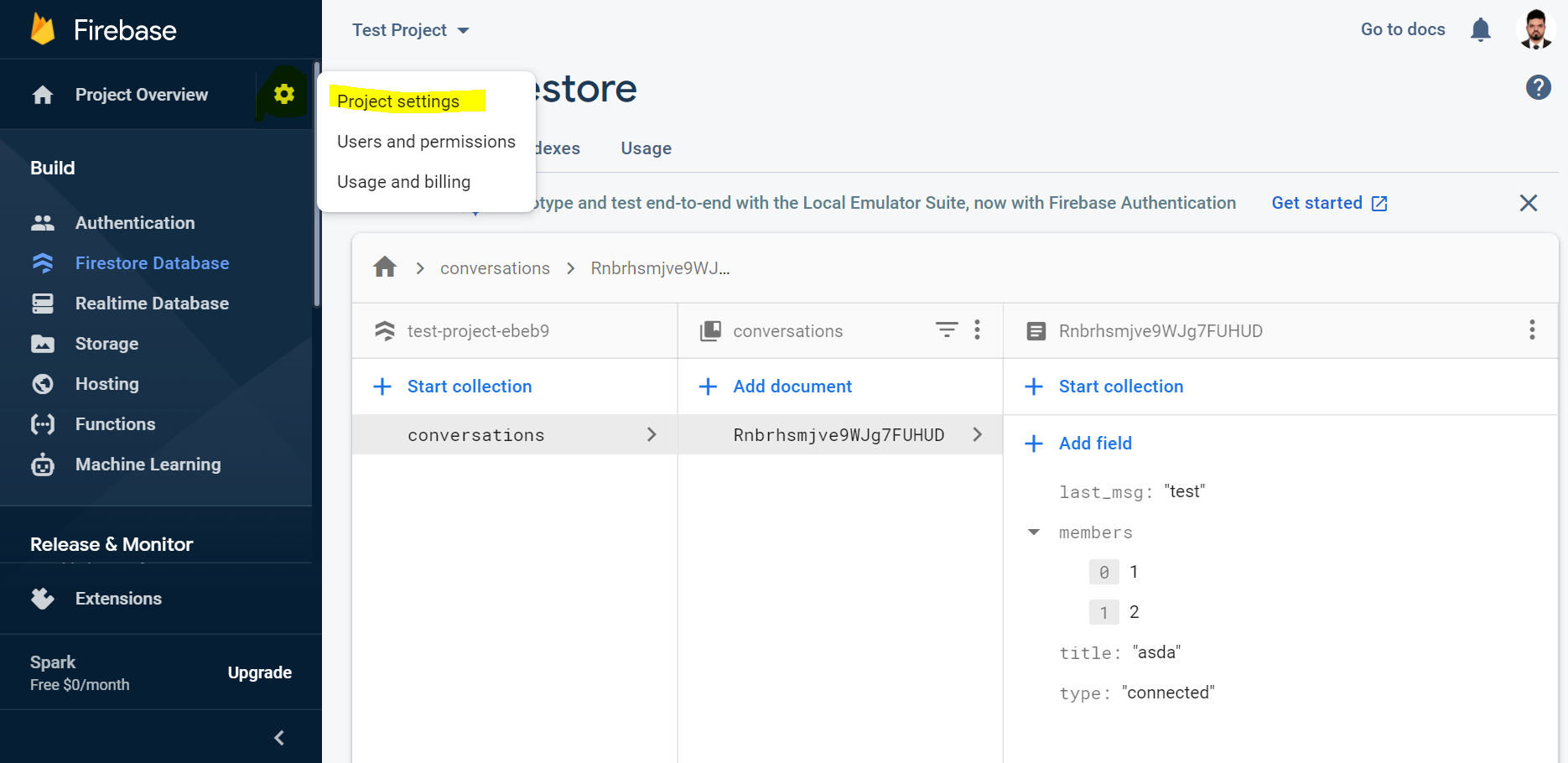The height and width of the screenshot is (763, 1568).
Task: Collapse the sidebar with the chevron
Action: (x=279, y=738)
